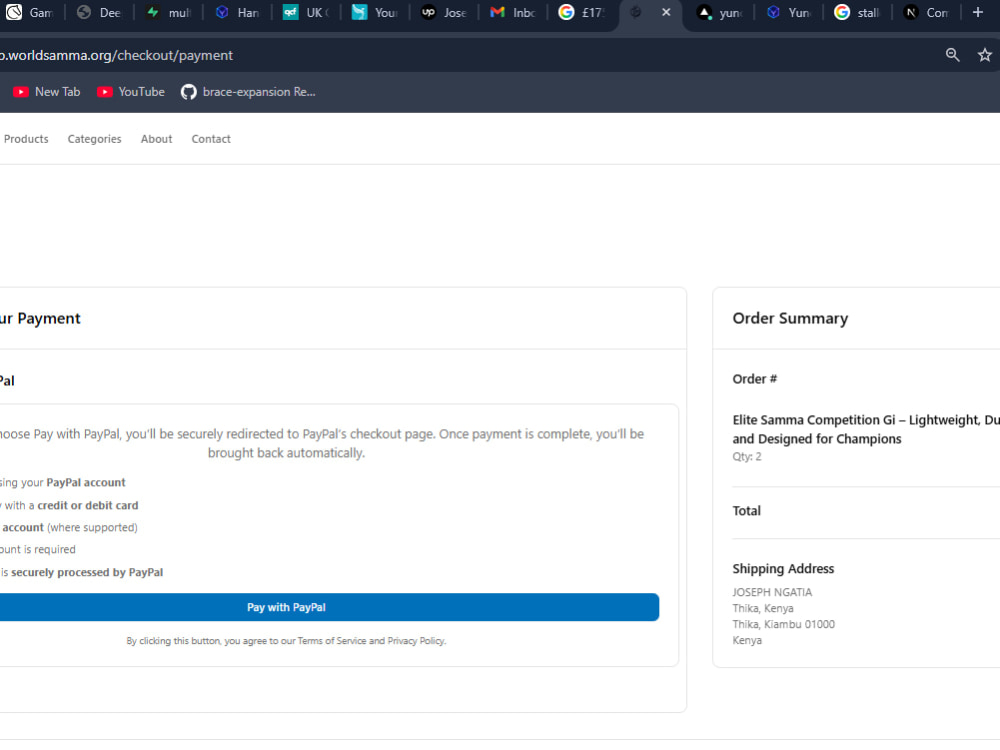This screenshot has height=750, width=1000.
Task: Click the 'Total' label
Action: [x=746, y=511]
